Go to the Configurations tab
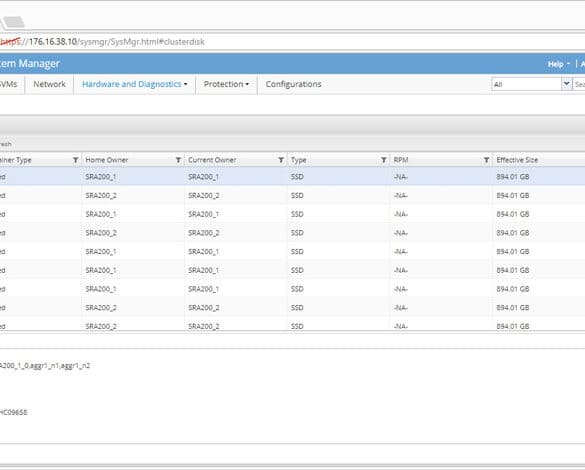 [293, 84]
